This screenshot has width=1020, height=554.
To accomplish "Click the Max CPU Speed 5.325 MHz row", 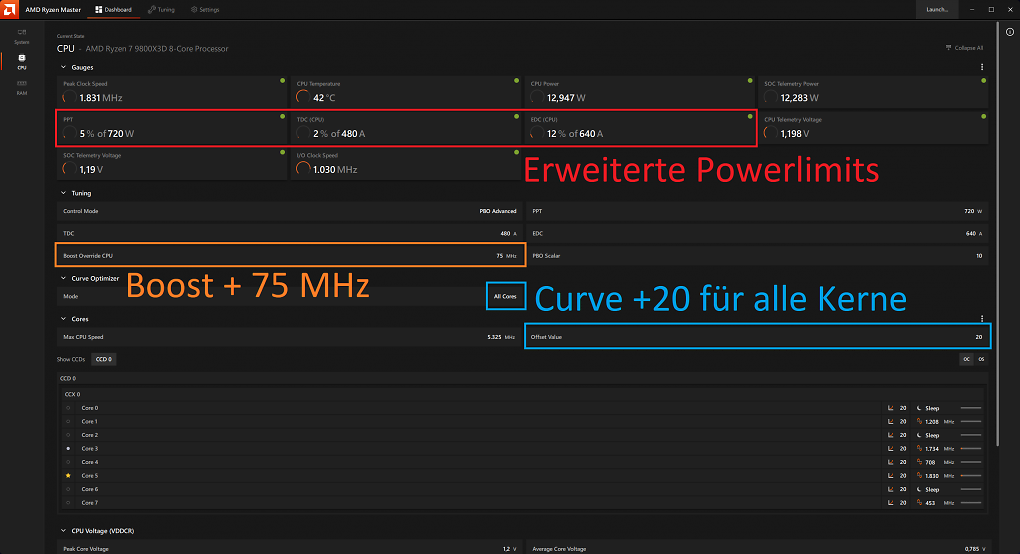I will pos(289,337).
